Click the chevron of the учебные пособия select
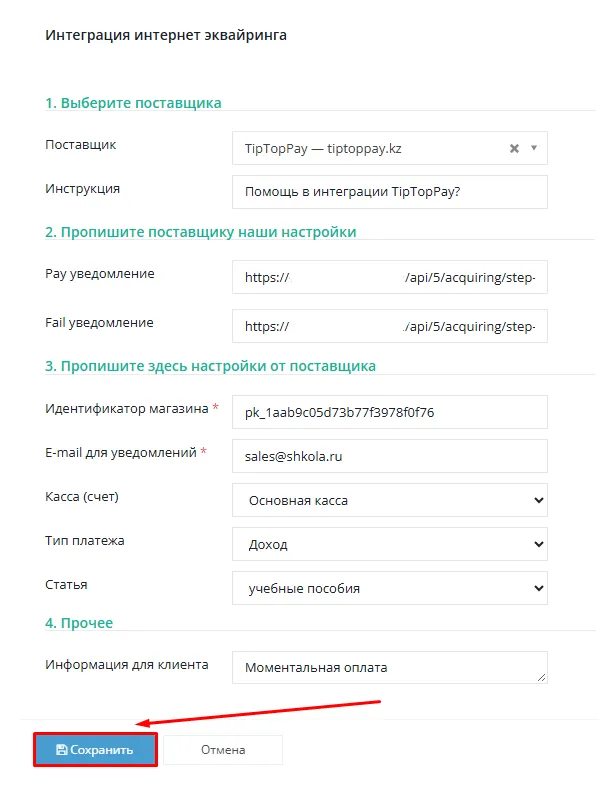This screenshot has height=792, width=599. [x=538, y=588]
